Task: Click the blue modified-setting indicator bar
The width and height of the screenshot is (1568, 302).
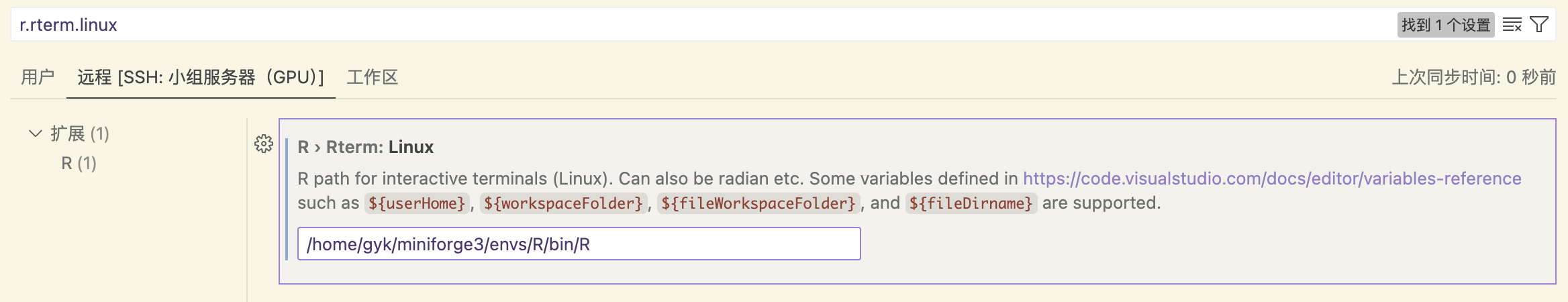Action: [287, 199]
